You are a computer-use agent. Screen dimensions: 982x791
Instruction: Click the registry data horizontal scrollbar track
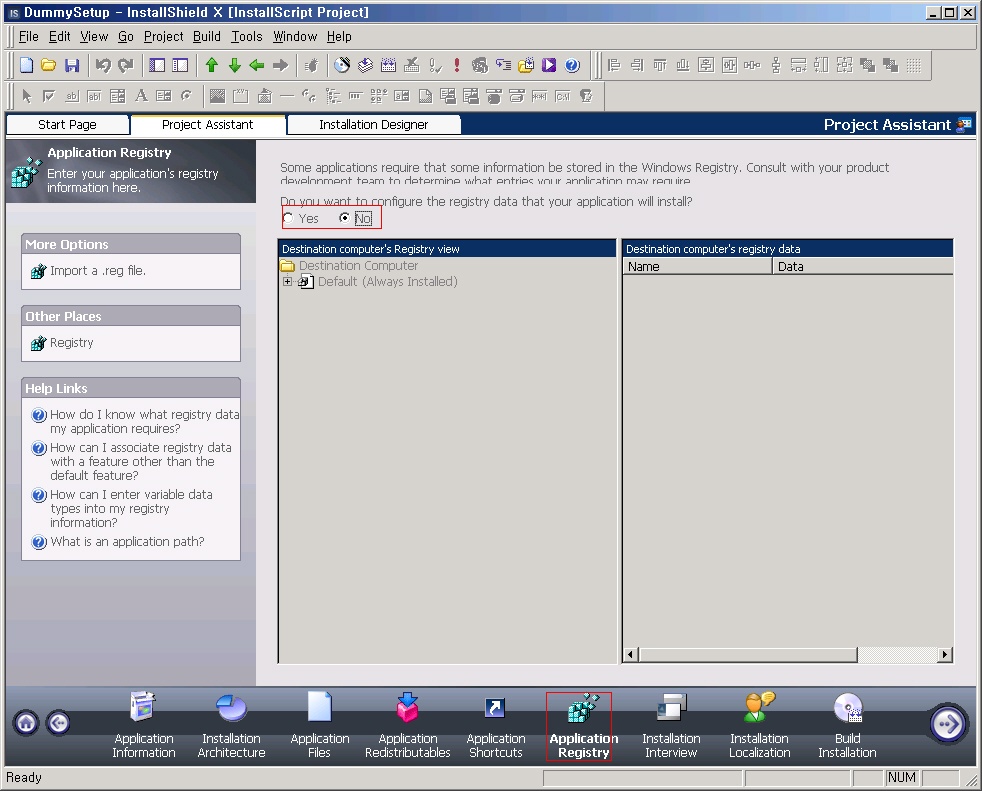pyautogui.click(x=897, y=654)
